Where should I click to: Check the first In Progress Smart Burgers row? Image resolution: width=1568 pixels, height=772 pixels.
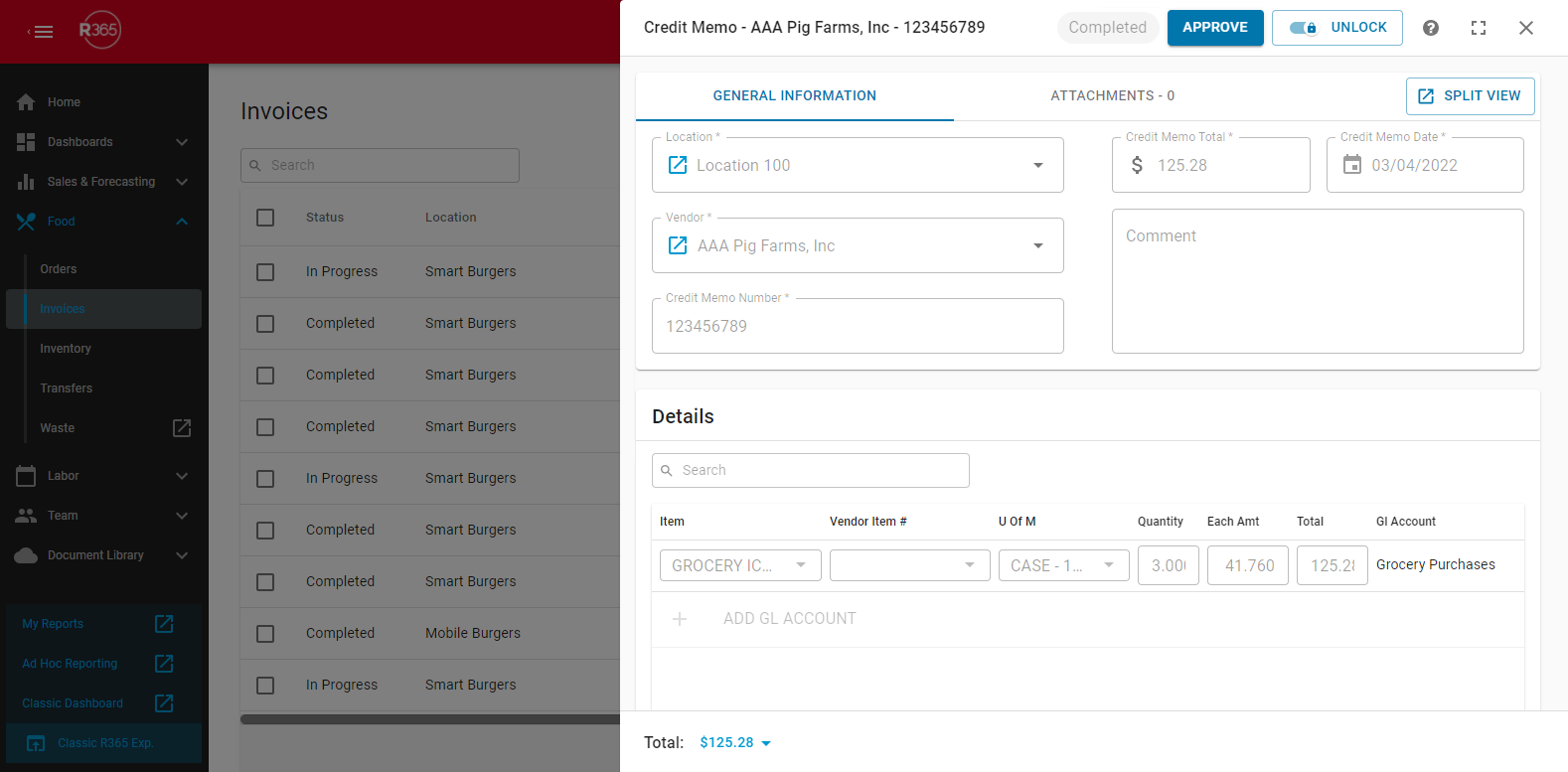point(265,272)
